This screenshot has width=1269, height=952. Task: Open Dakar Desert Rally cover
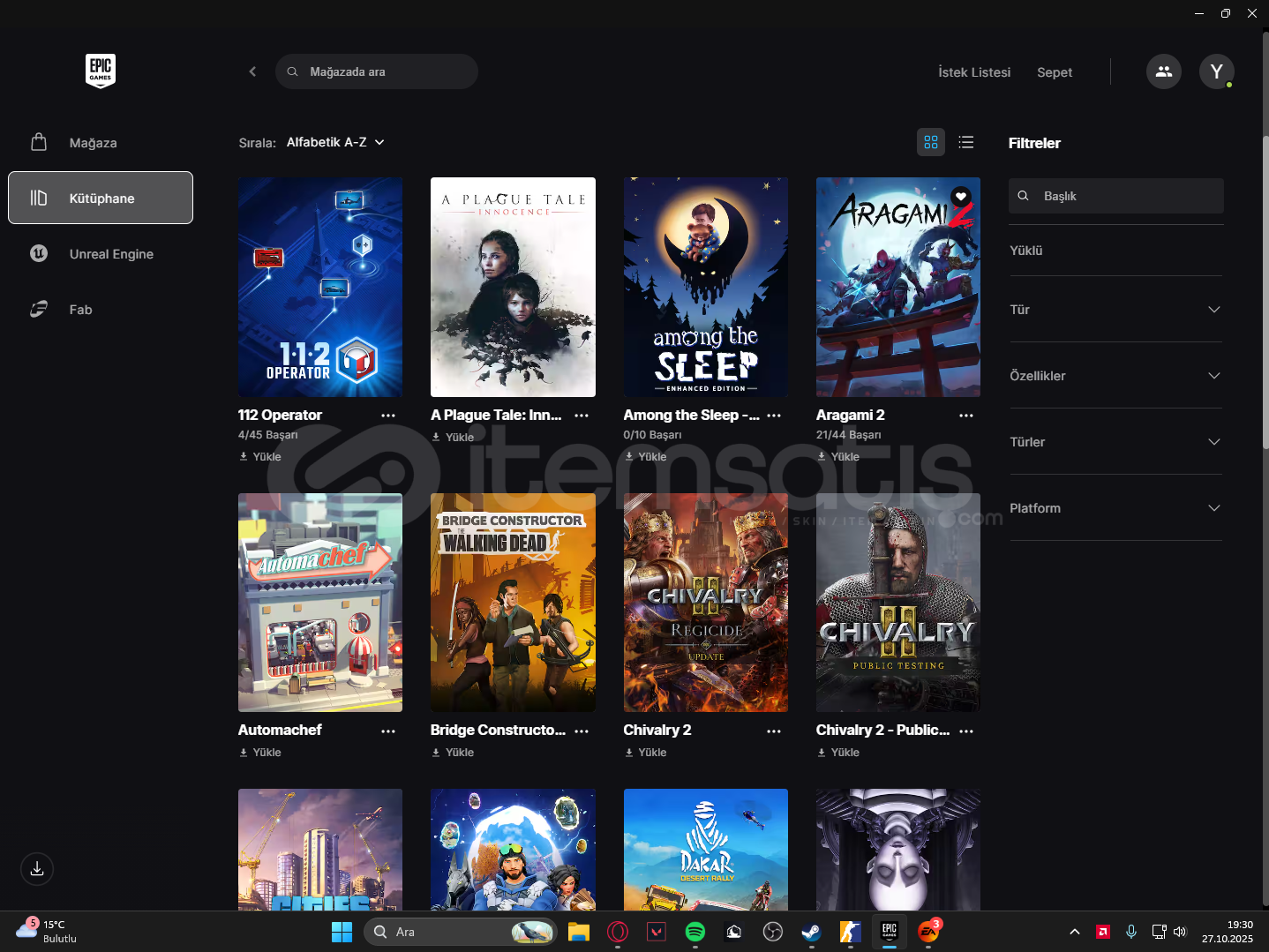pyautogui.click(x=706, y=850)
